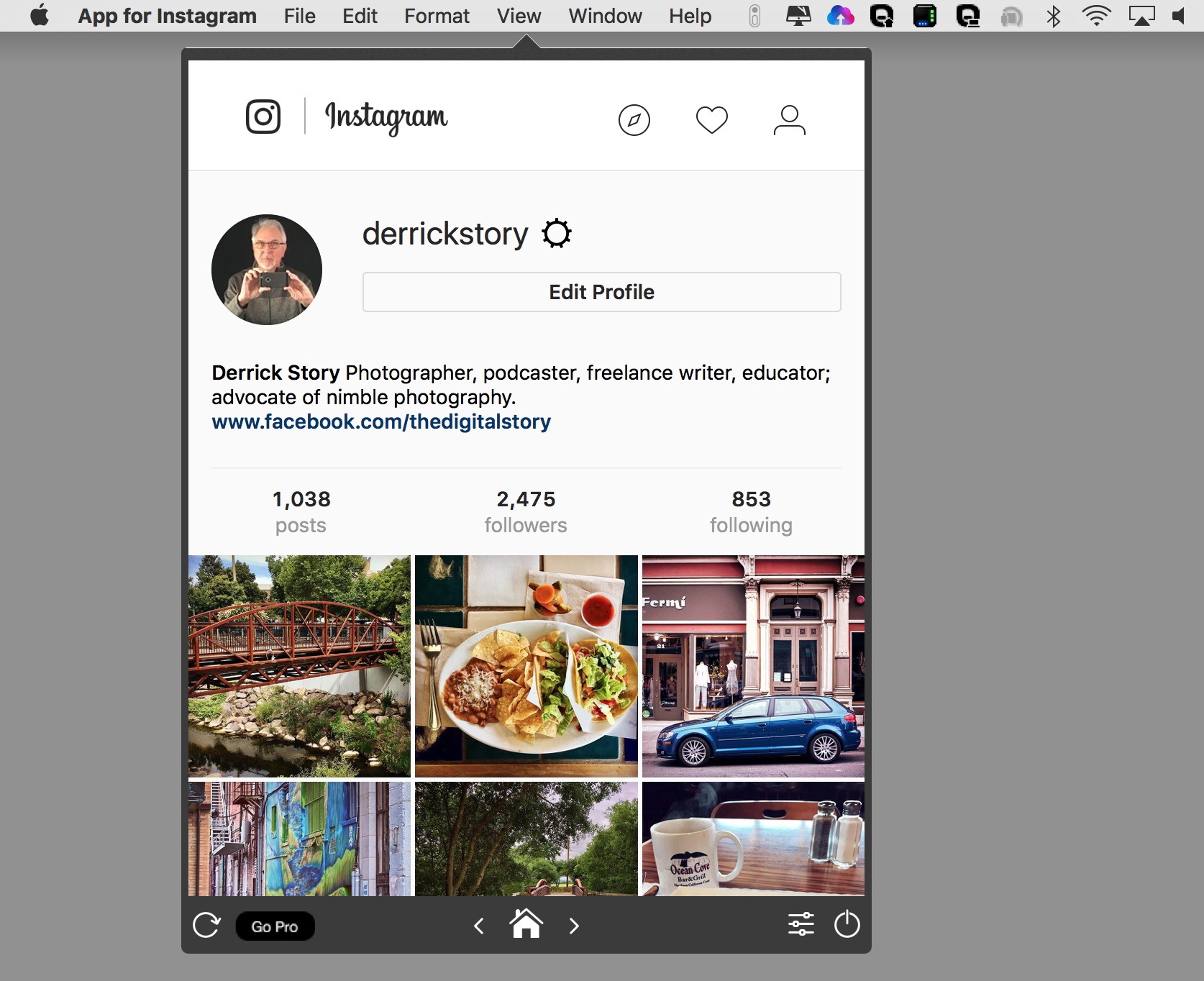
Task: Open the profile person icon
Action: (x=790, y=120)
